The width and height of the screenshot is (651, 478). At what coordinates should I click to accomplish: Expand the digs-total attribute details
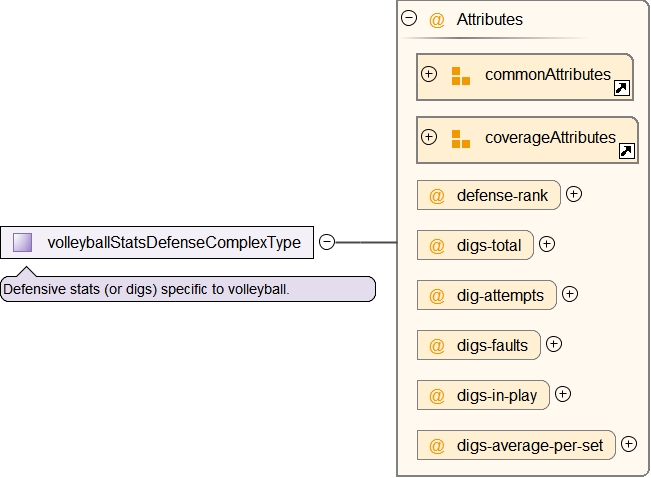[547, 244]
